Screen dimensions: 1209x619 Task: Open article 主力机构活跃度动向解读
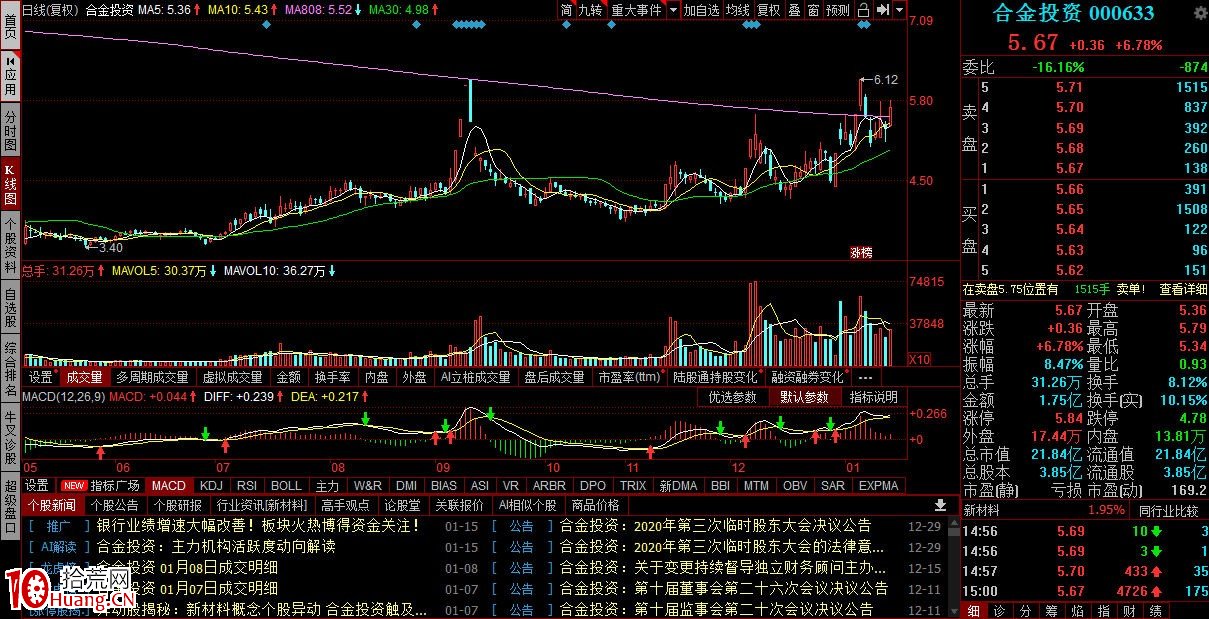point(216,547)
